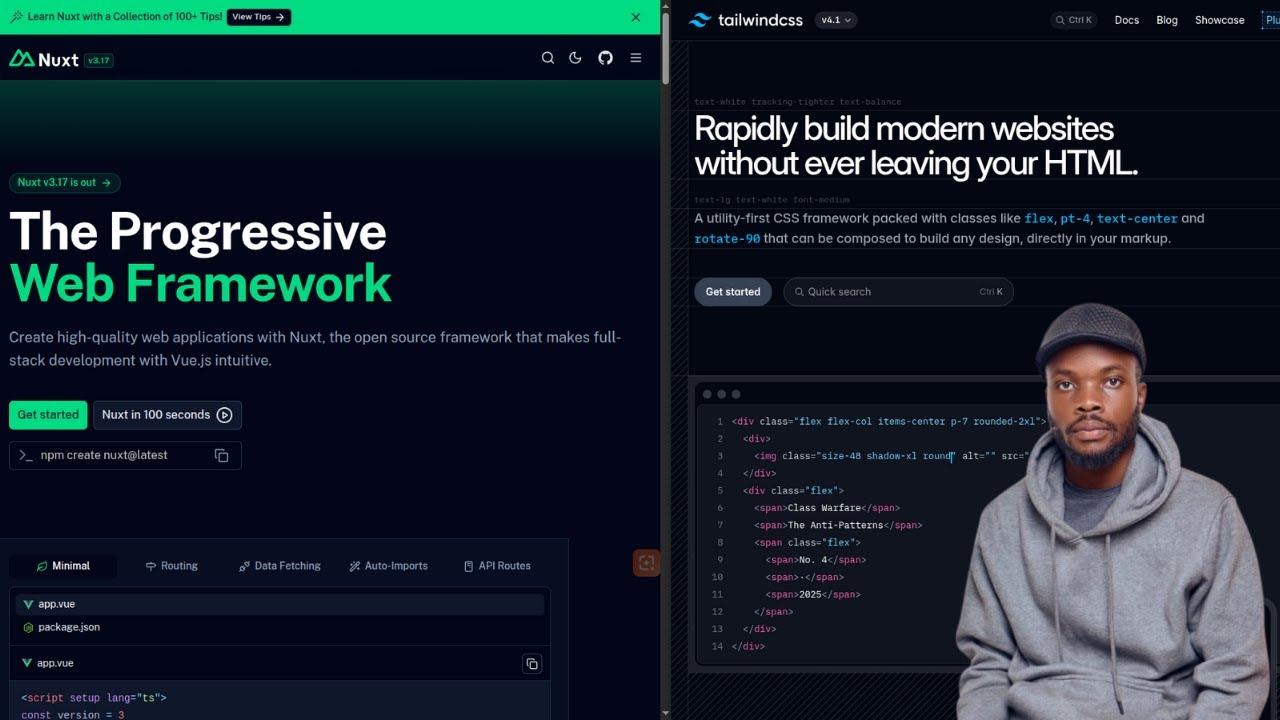Viewport: 1280px width, 720px height.
Task: Click the 'text-center' class keyword
Action: pyautogui.click(x=1137, y=218)
